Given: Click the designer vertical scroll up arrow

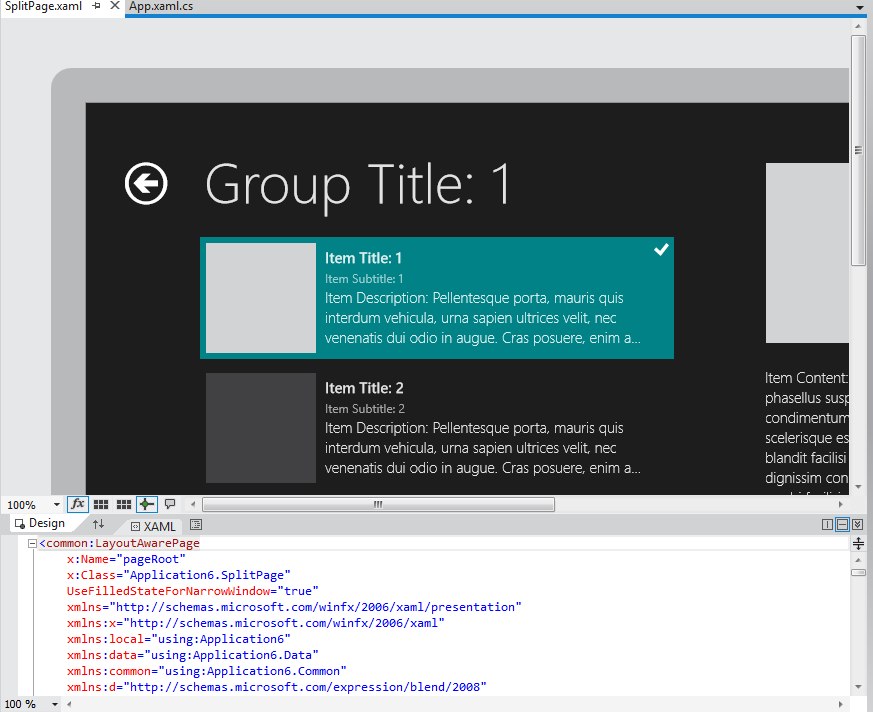Looking at the screenshot, I should tap(858, 26).
